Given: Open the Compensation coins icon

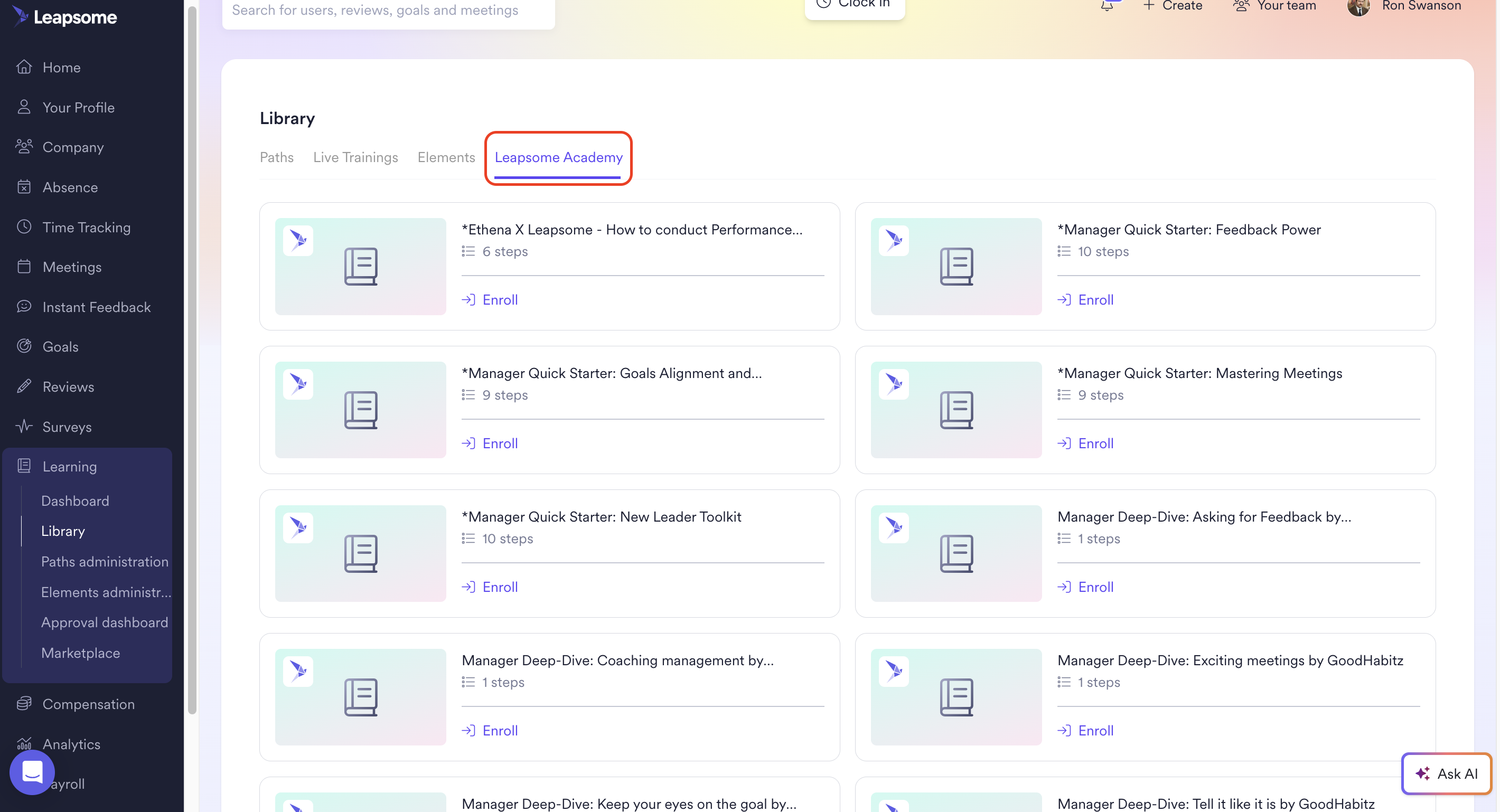Looking at the screenshot, I should [x=24, y=704].
